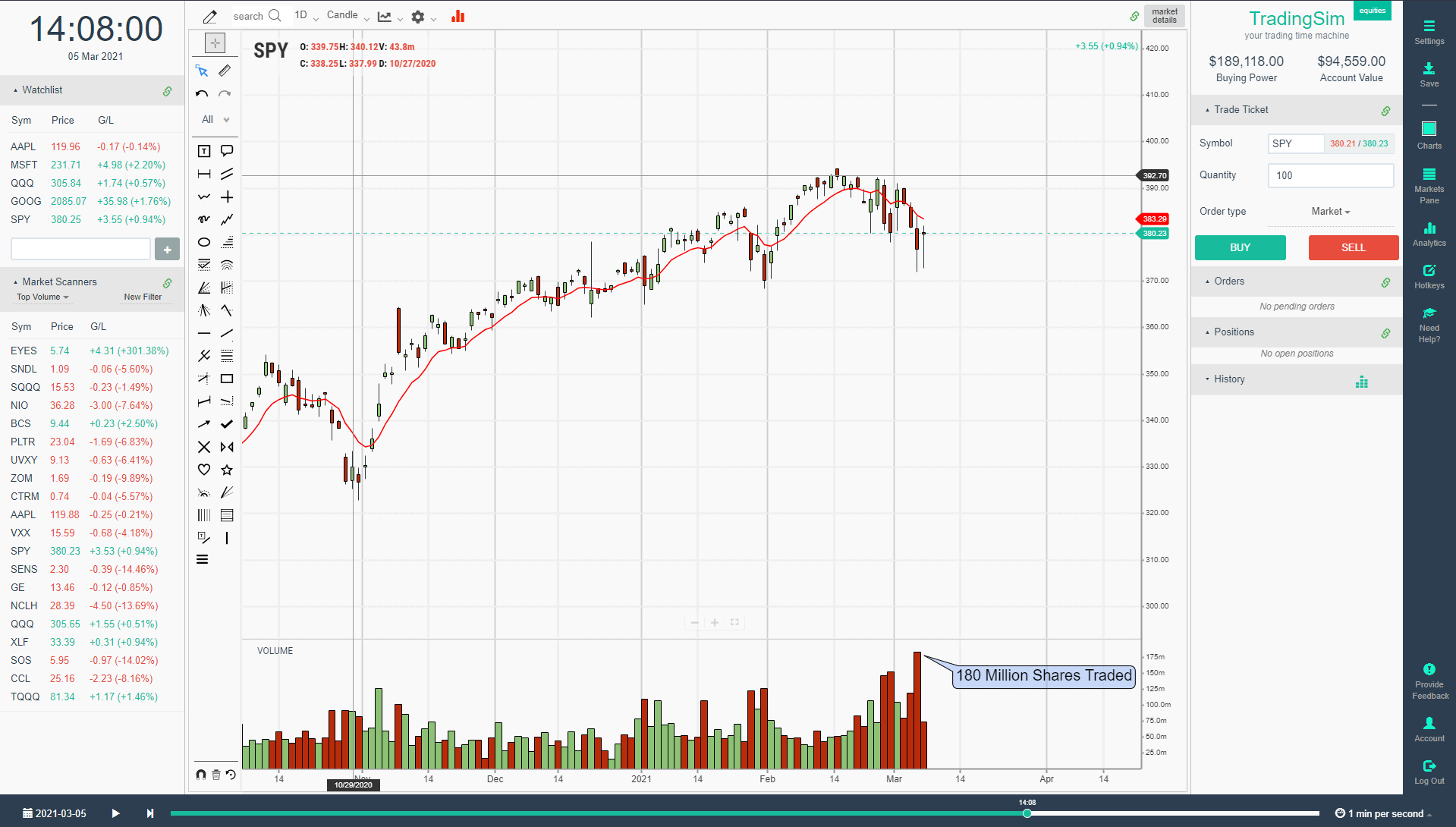Image resolution: width=1456 pixels, height=827 pixels.
Task: Click the play button next to the date
Action: 115,813
